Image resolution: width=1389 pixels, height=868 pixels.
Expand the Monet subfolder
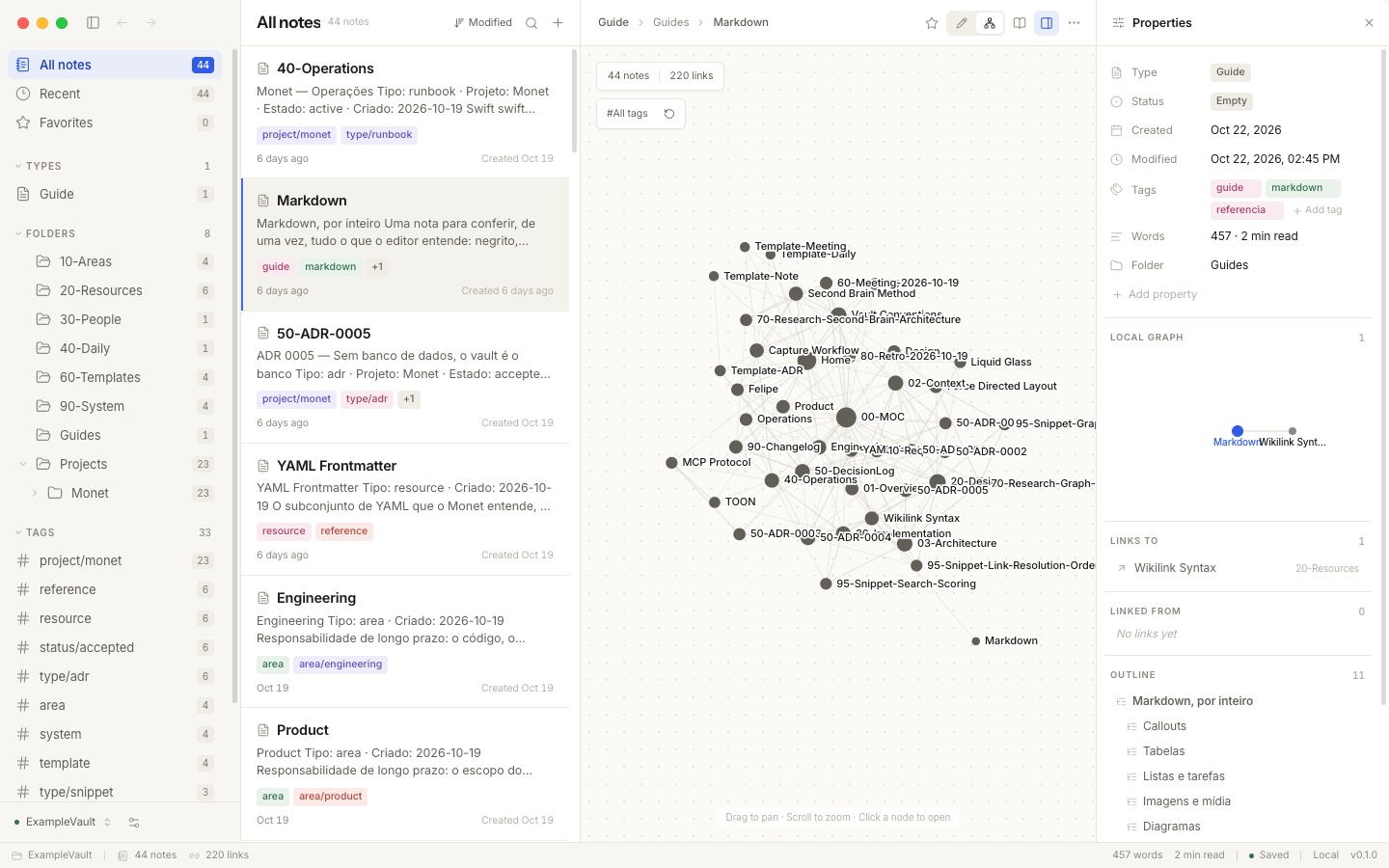(x=35, y=493)
